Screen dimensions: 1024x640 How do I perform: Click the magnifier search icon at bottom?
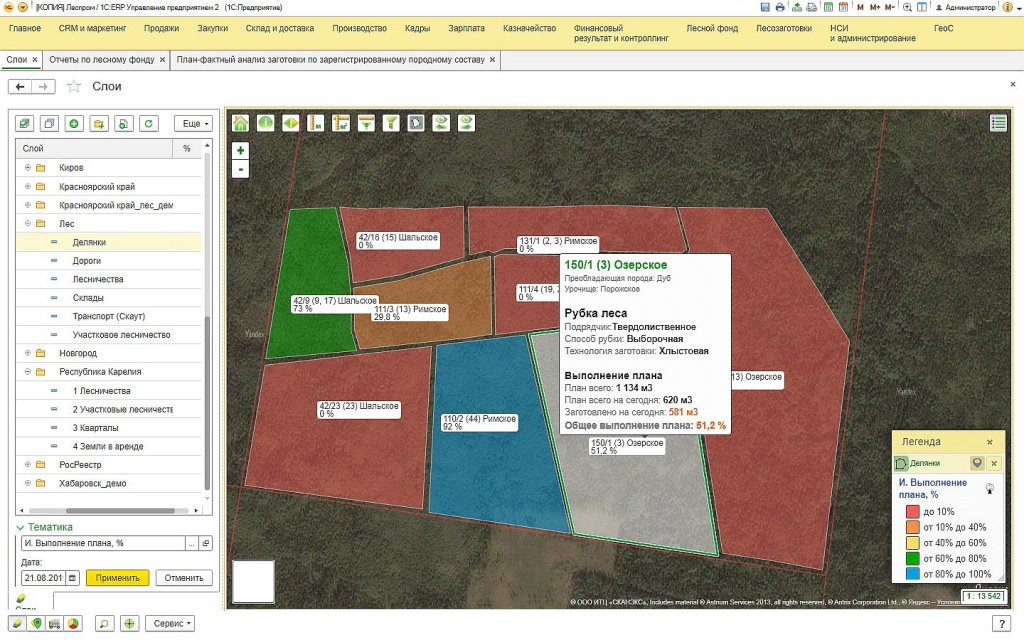point(104,624)
